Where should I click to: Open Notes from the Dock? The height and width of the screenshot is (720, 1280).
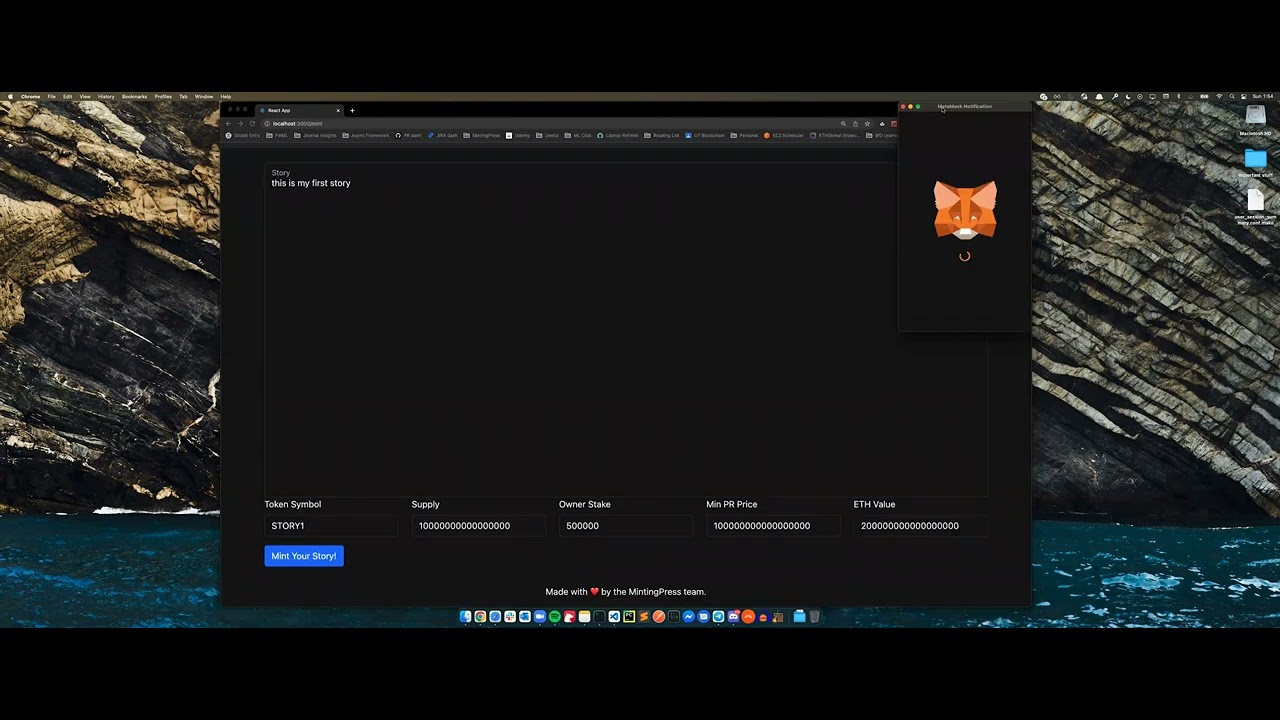[x=584, y=617]
